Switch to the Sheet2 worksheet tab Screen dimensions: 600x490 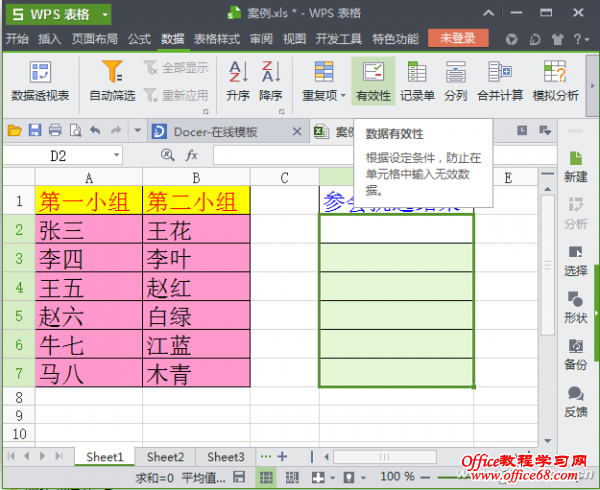point(165,457)
